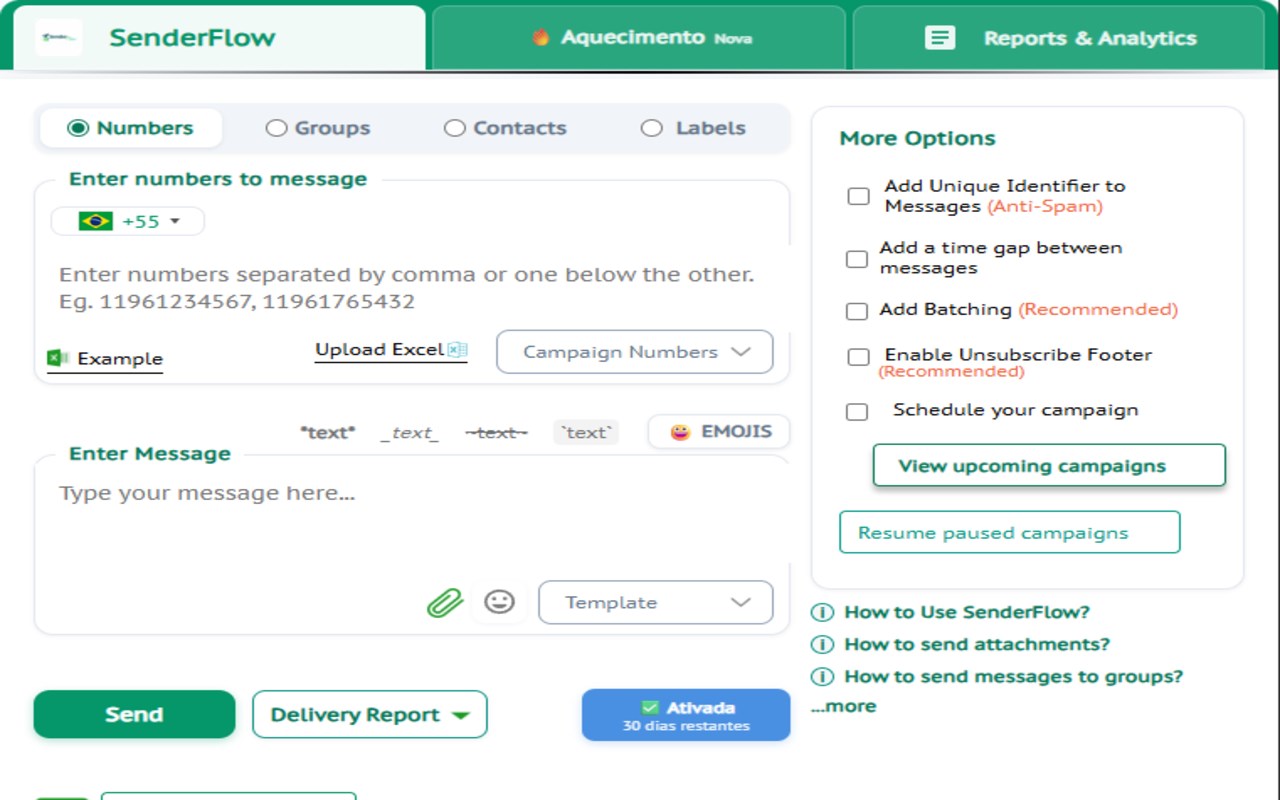Click the info icon beside How to send attachments

[822, 644]
